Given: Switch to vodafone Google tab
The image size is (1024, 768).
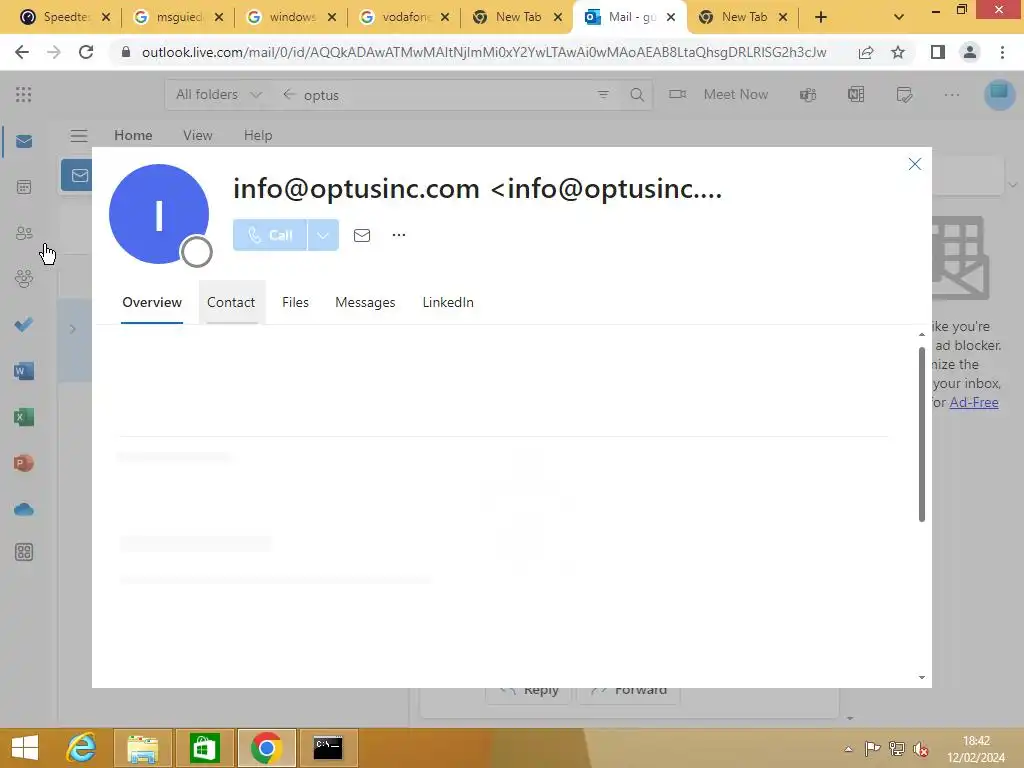Looking at the screenshot, I should coord(405,17).
